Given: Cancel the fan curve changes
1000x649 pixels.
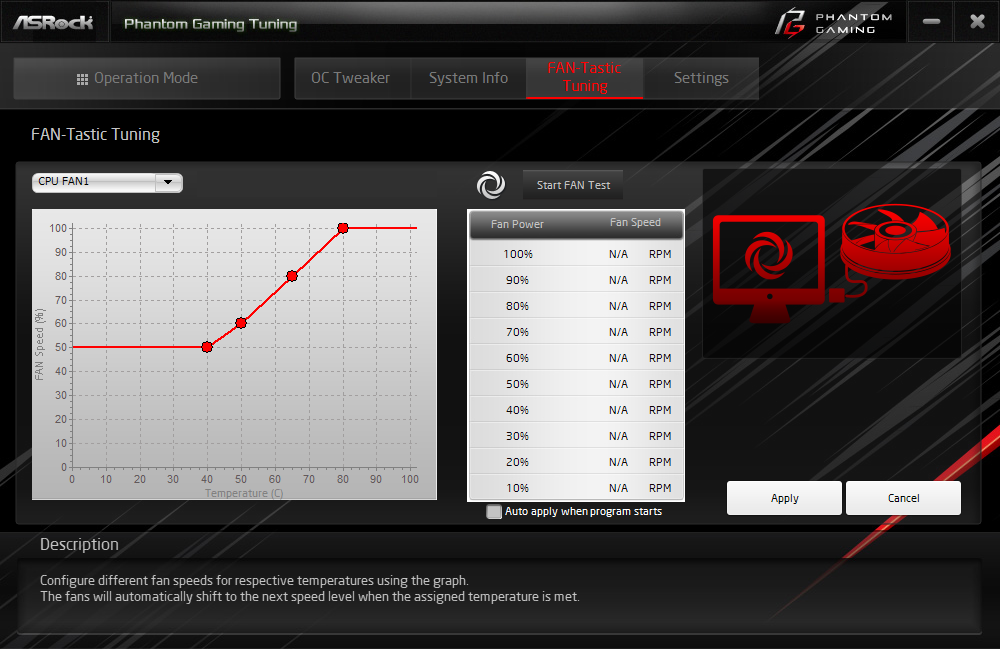Looking at the screenshot, I should pos(903,498).
